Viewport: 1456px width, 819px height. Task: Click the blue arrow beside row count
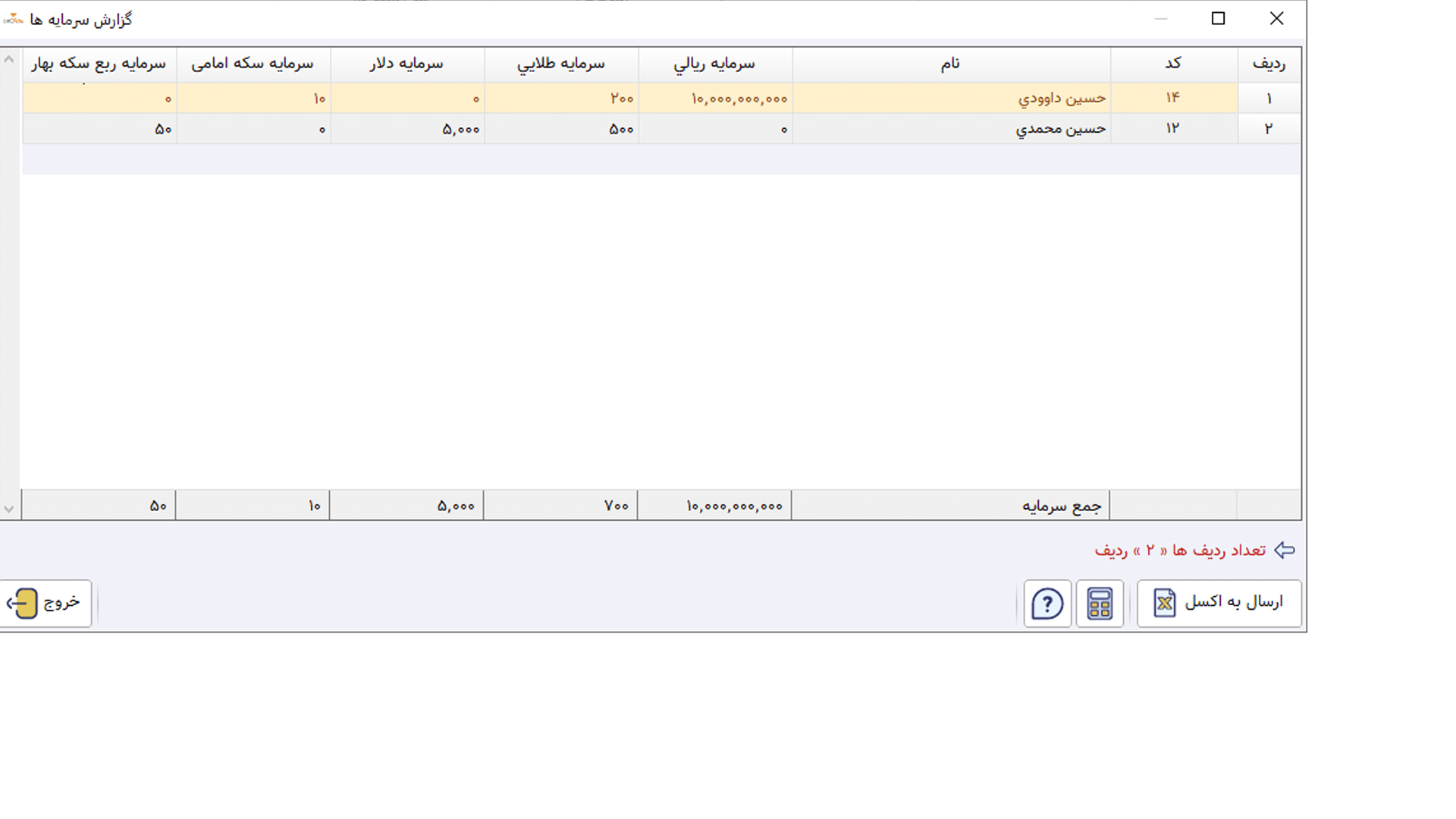pyautogui.click(x=1285, y=550)
